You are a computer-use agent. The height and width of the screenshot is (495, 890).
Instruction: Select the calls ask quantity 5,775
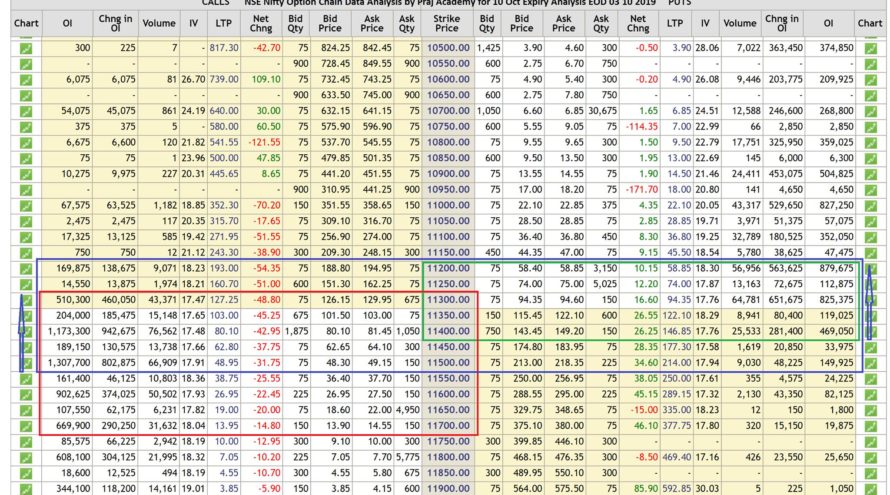point(408,457)
